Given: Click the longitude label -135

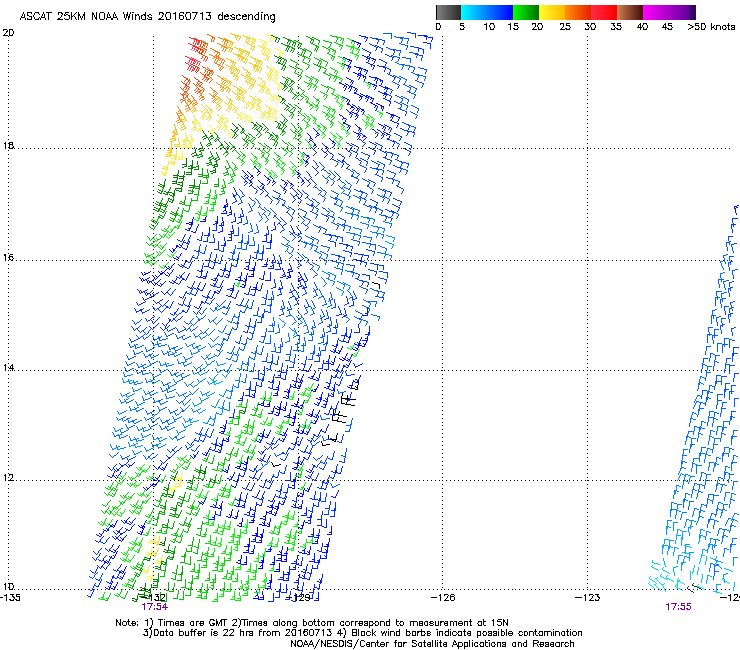Looking at the screenshot, I should click(x=10, y=598).
